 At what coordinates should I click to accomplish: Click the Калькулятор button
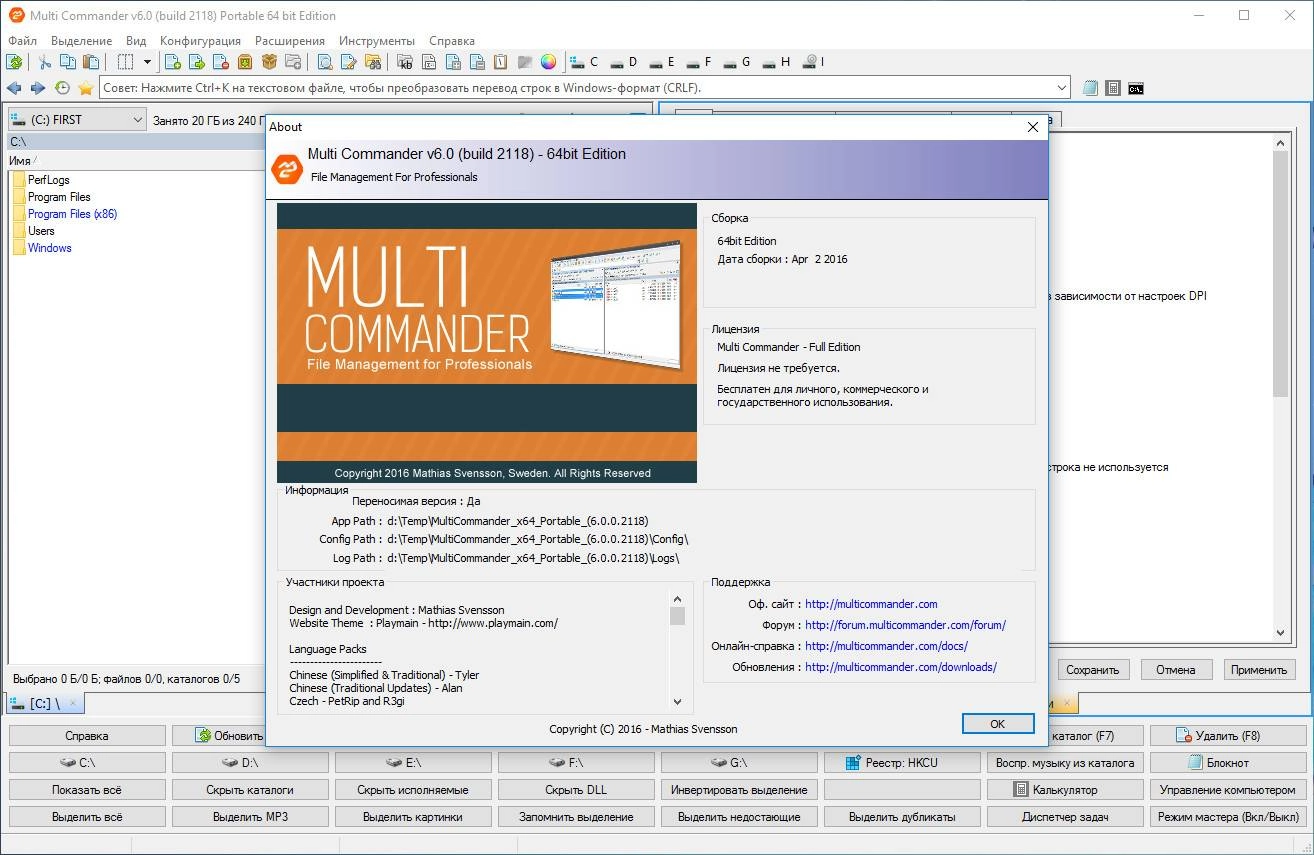(x=1066, y=790)
